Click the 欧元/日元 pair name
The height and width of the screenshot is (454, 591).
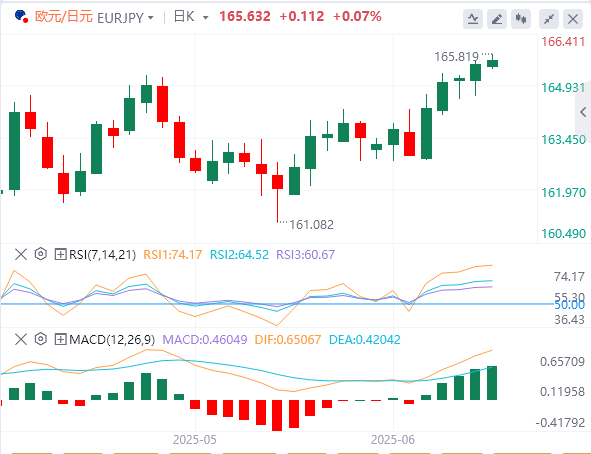(x=63, y=17)
